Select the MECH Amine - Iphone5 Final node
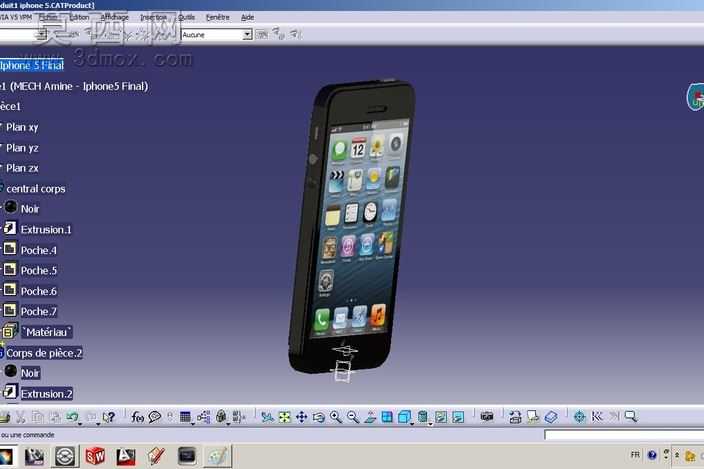 click(74, 86)
